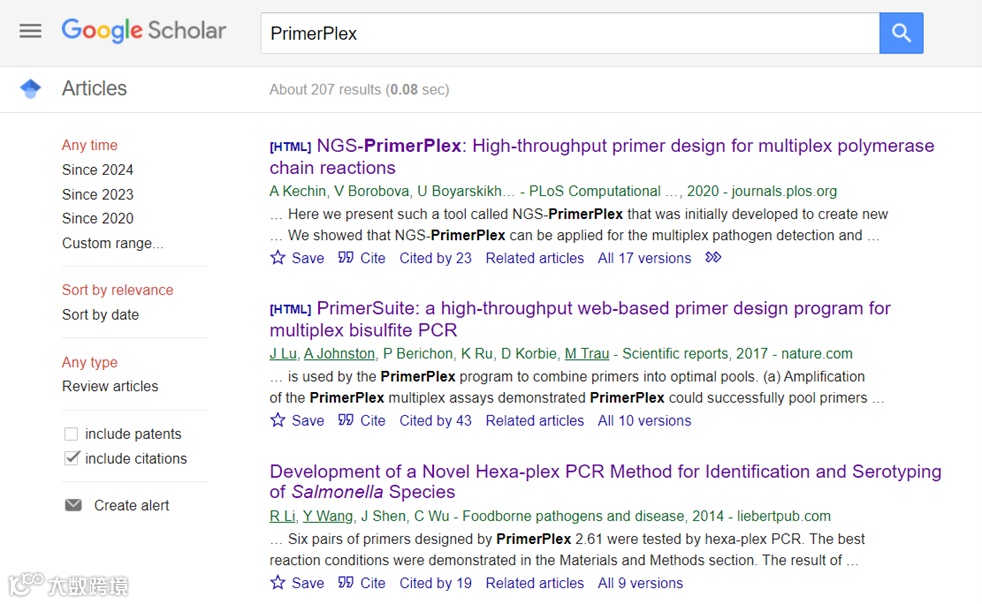Expand more options arrows for NGS-PrimerPlex result
The image size is (982, 604).
[x=713, y=258]
